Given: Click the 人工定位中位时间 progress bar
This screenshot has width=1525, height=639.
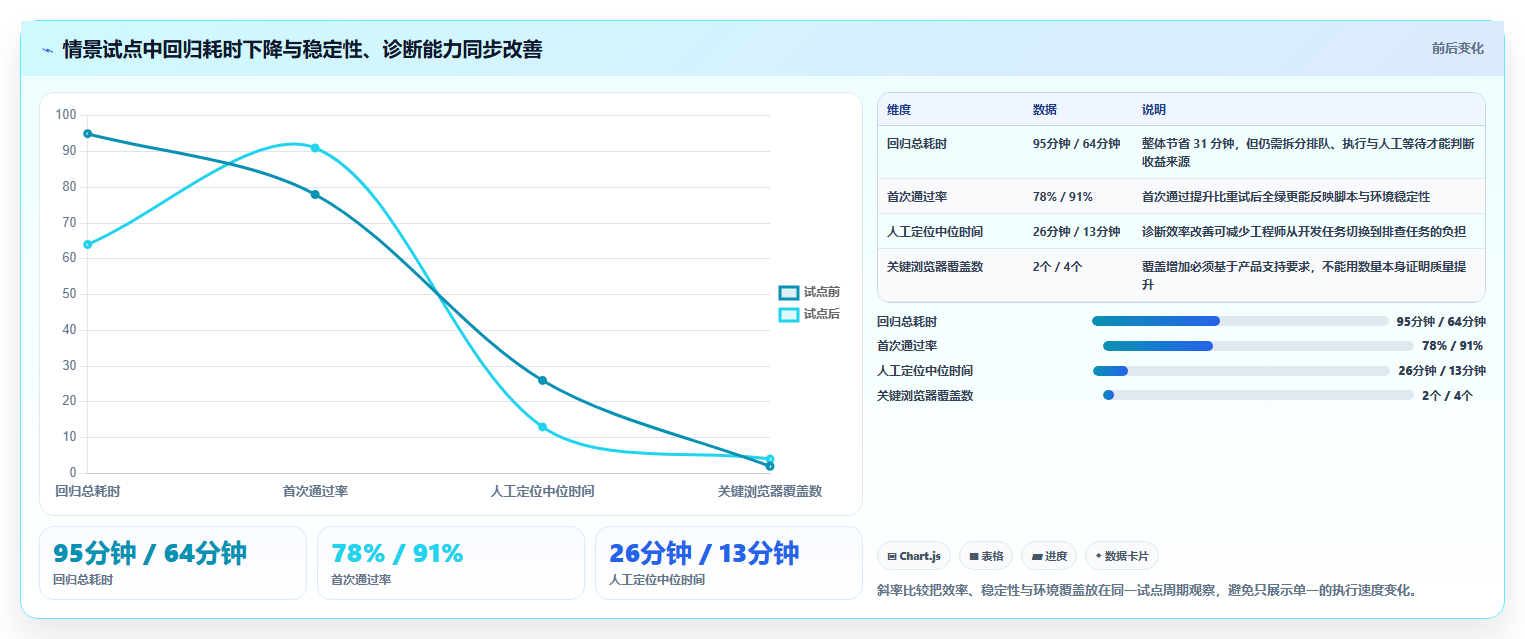Looking at the screenshot, I should tap(1241, 371).
